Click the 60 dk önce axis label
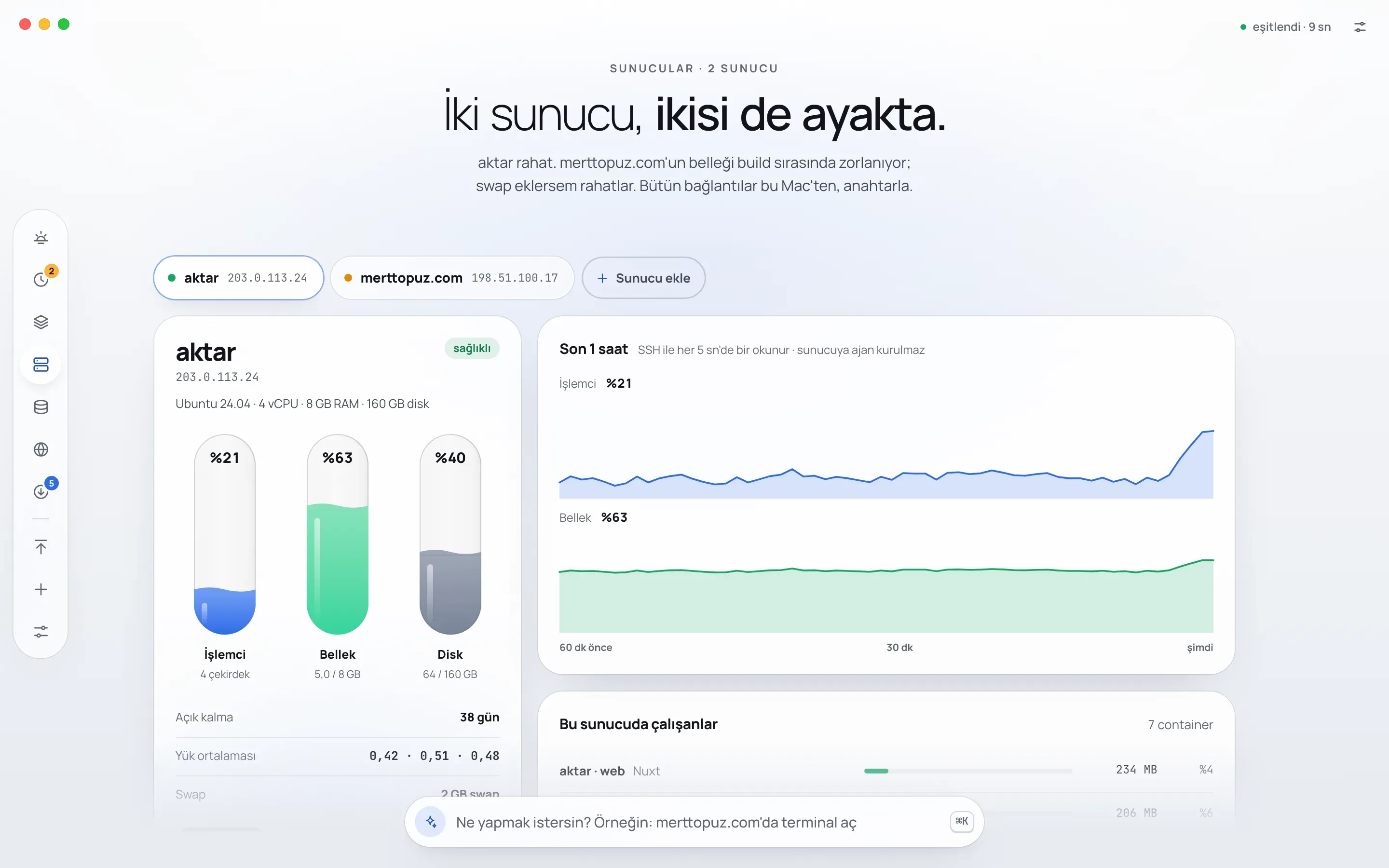Viewport: 1389px width, 868px height. (x=586, y=647)
